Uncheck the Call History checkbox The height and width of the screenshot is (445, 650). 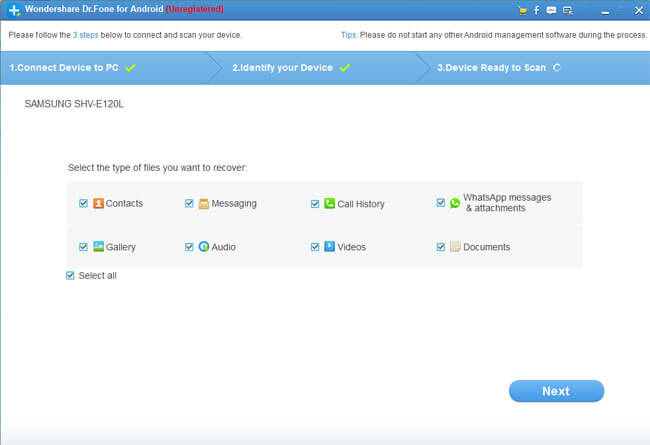pyautogui.click(x=315, y=204)
